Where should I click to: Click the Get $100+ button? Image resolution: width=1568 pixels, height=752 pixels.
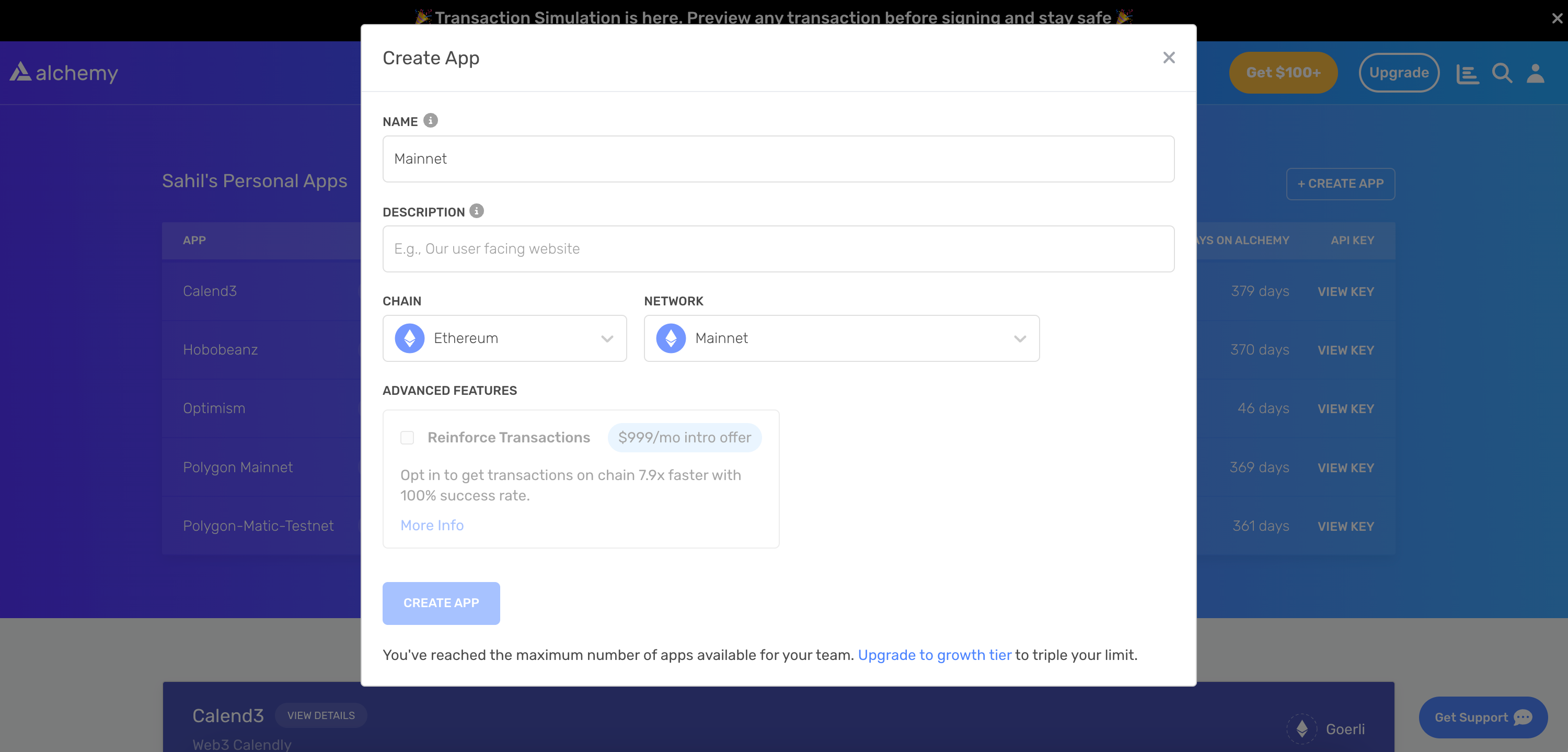coord(1283,72)
